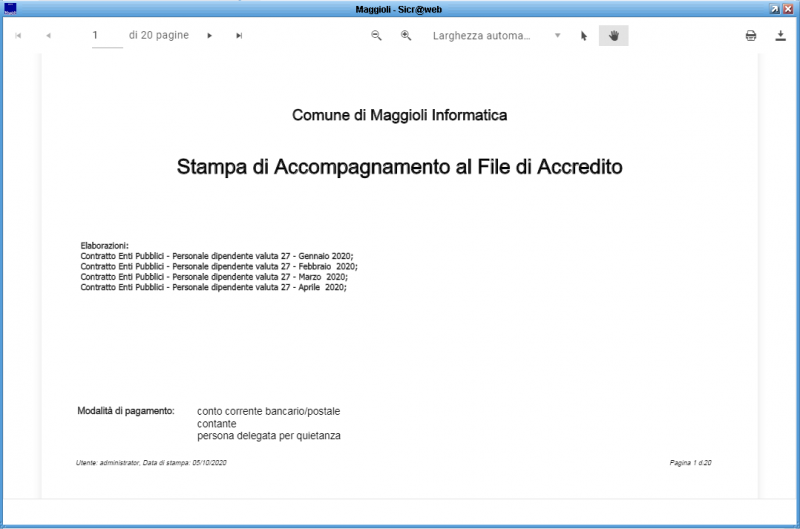Image resolution: width=800 pixels, height=529 pixels.
Task: Zoom out of the document
Action: (376, 36)
